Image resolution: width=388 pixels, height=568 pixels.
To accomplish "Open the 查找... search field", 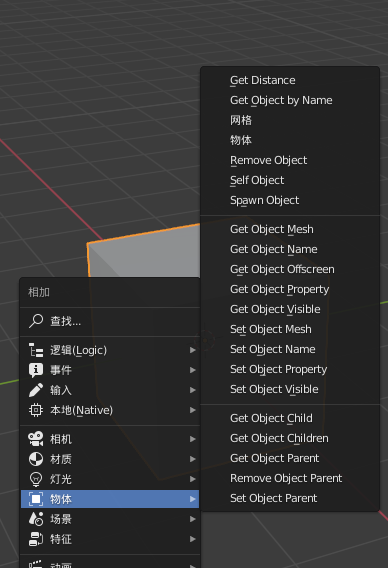I will point(110,321).
